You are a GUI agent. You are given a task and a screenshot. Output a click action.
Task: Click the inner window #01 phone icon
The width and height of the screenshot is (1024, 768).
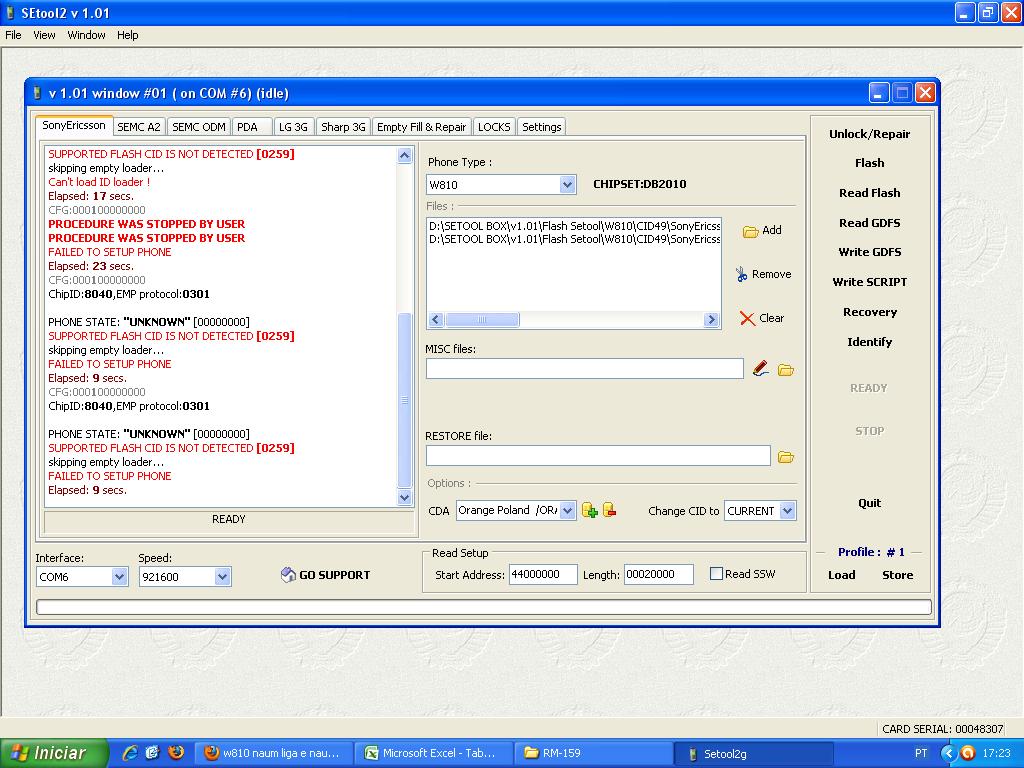pyautogui.click(x=37, y=93)
